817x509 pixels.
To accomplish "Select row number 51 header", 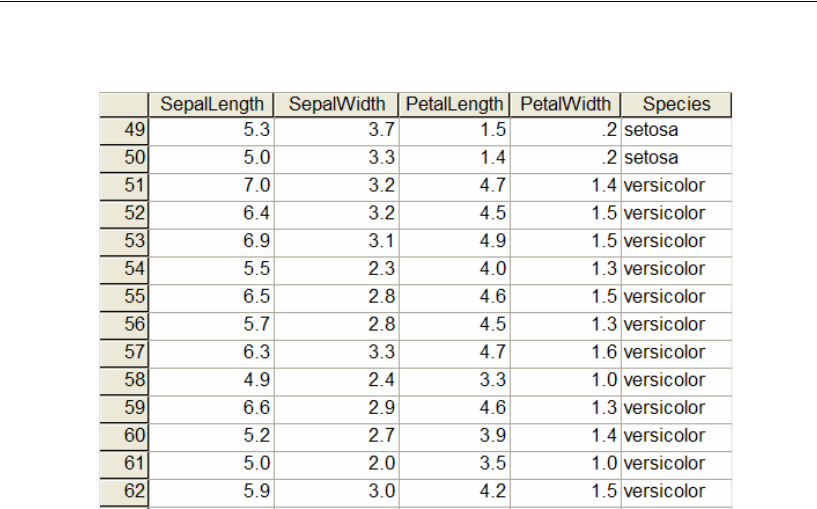I will (123, 186).
